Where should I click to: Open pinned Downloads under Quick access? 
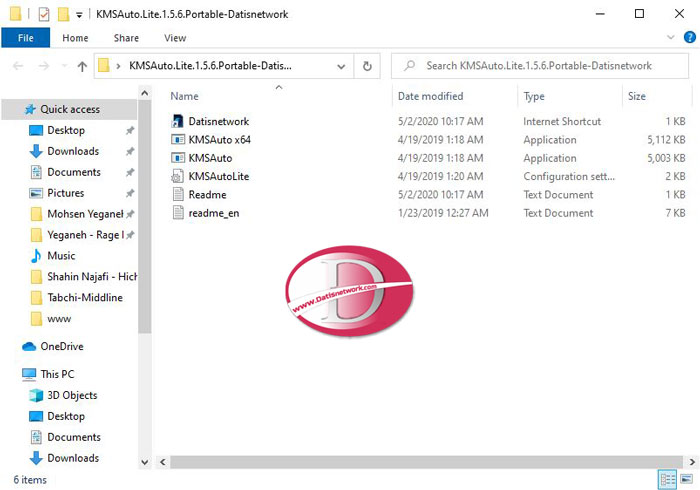coord(73,151)
